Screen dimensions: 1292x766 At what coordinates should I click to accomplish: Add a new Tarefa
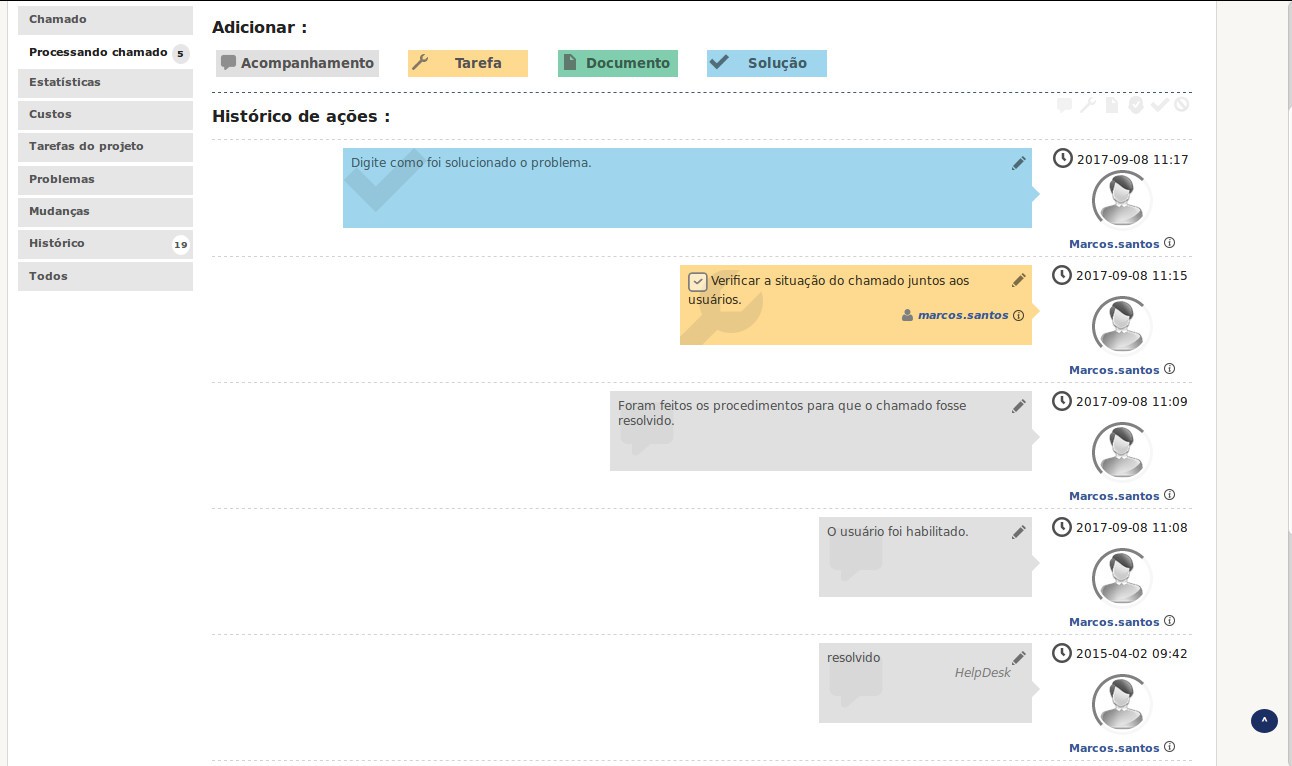click(468, 63)
